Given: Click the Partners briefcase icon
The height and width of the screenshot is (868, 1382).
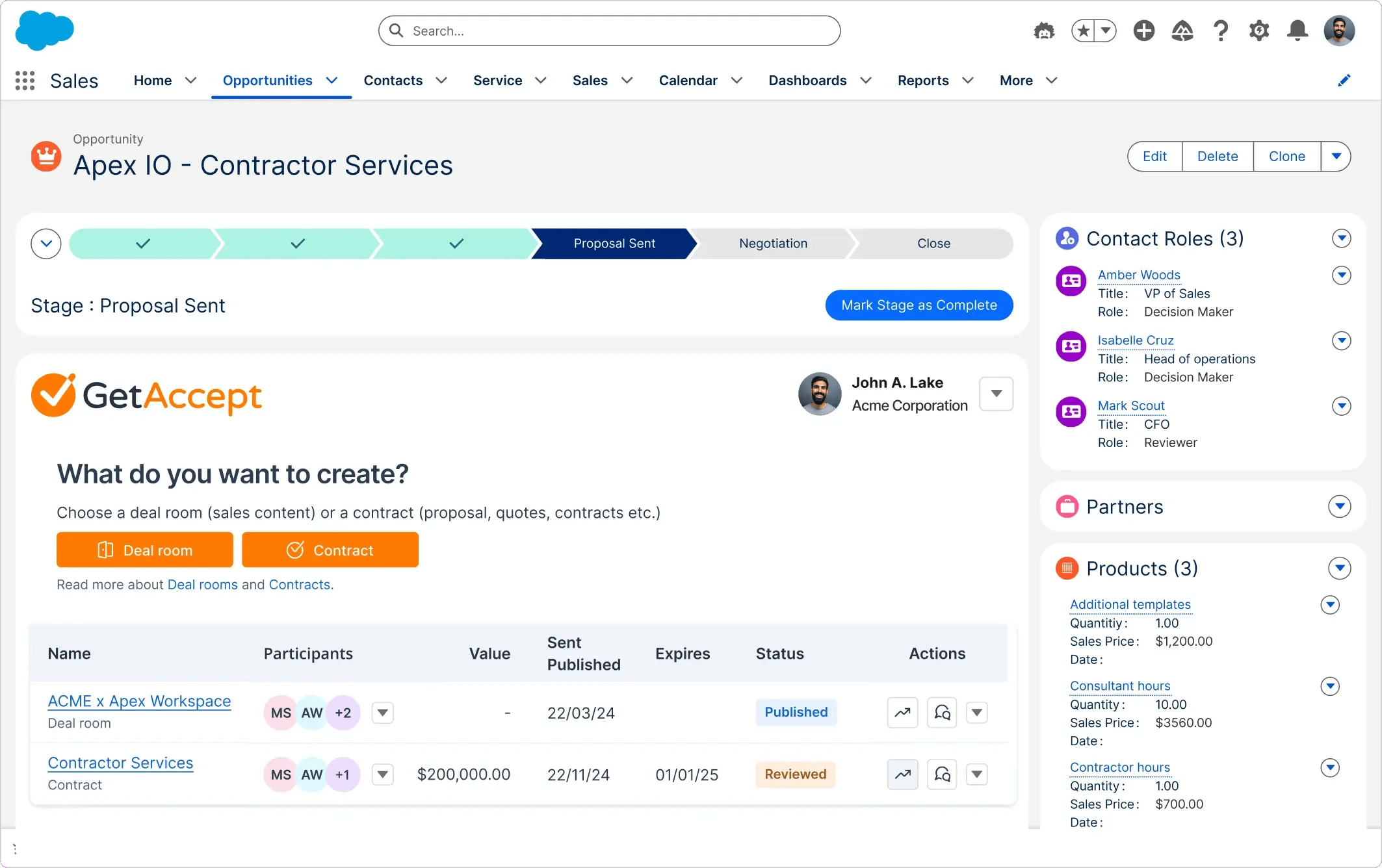Looking at the screenshot, I should tap(1067, 507).
